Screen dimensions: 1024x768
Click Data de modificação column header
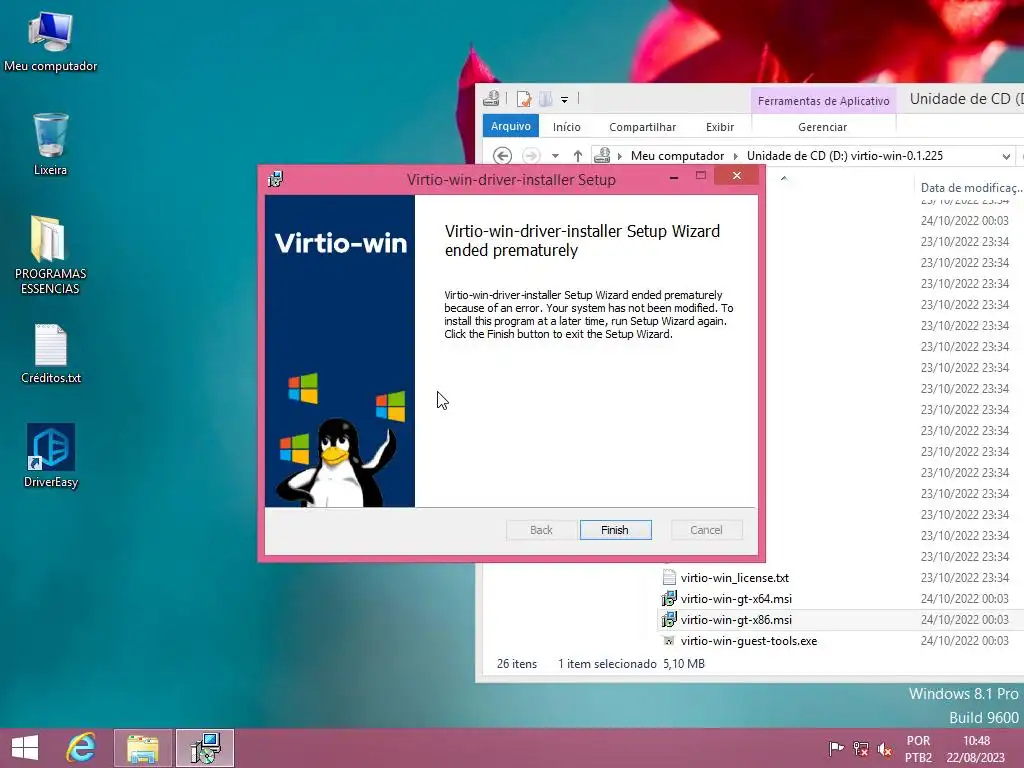click(x=970, y=187)
